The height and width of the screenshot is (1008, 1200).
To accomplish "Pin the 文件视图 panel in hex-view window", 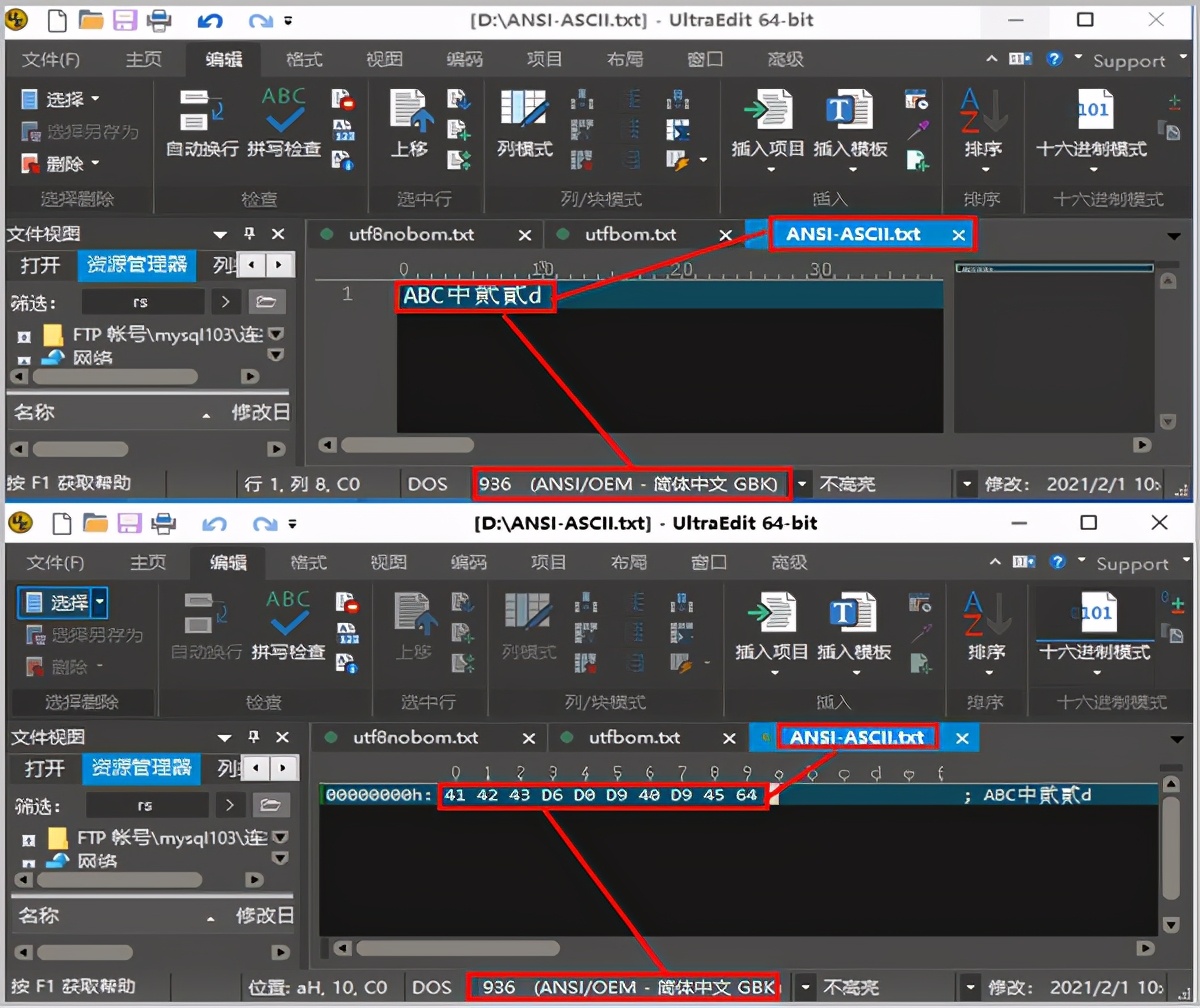I will click(253, 737).
